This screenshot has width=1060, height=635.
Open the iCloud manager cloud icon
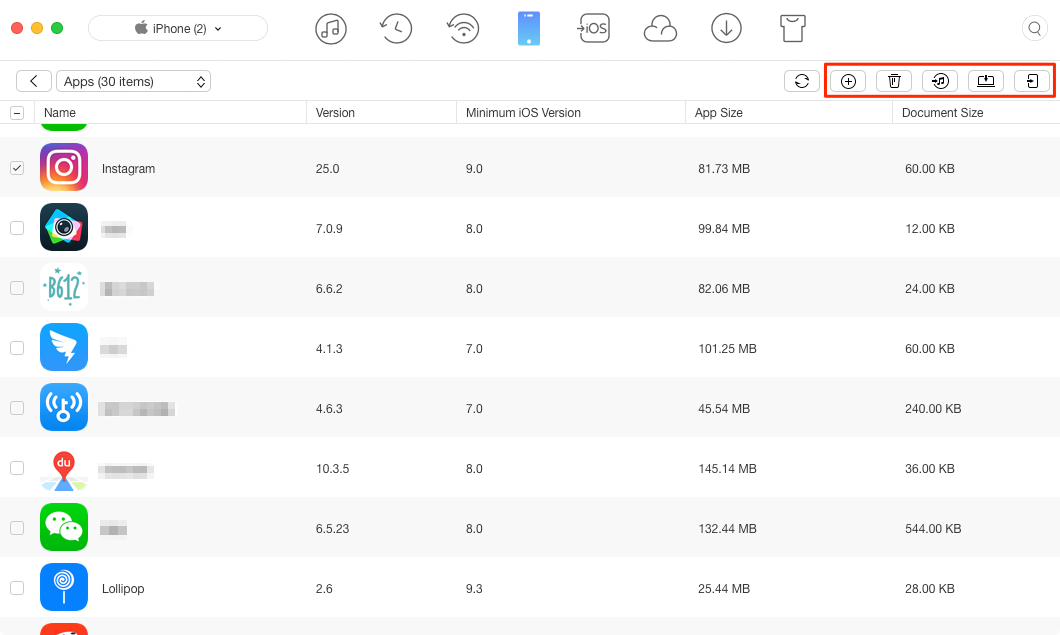[x=660, y=29]
